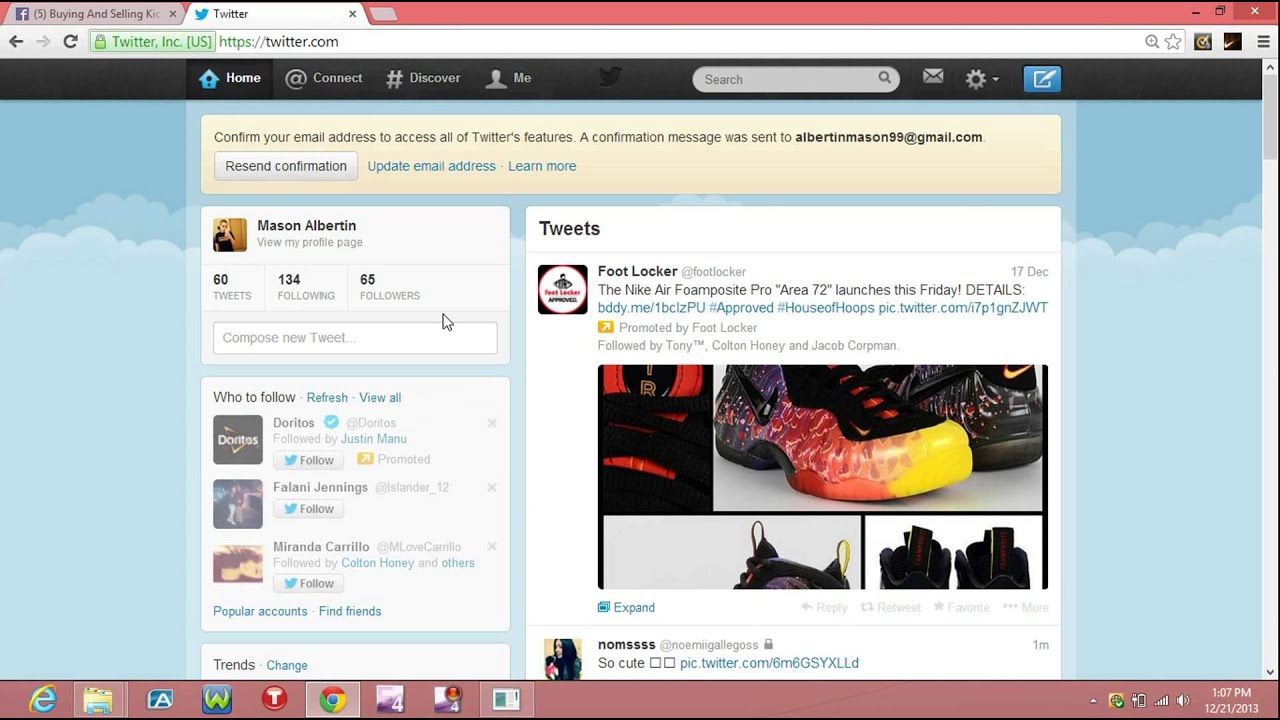The height and width of the screenshot is (720, 1280).
Task: Bookmark this page with the star
Action: pos(1173,42)
